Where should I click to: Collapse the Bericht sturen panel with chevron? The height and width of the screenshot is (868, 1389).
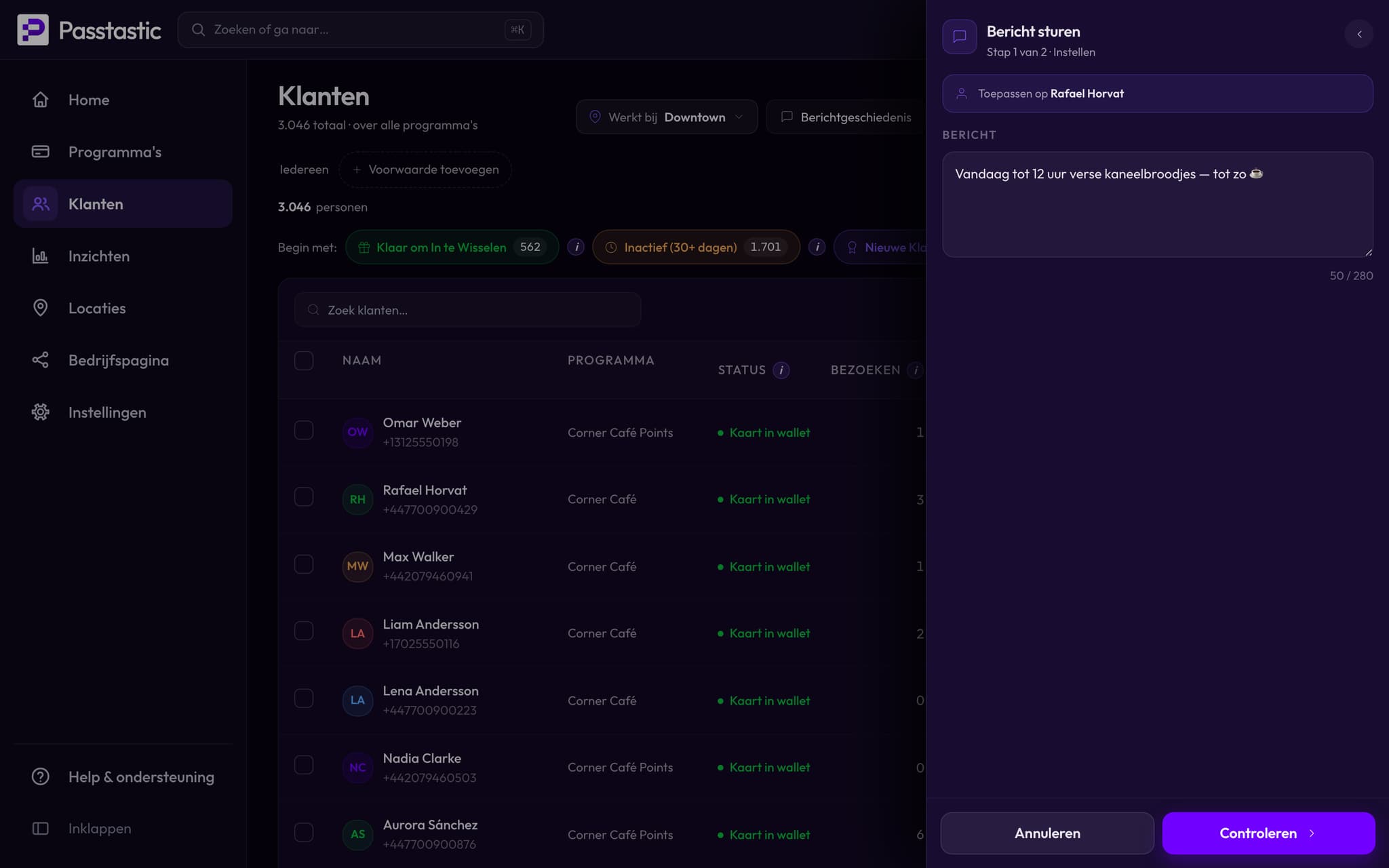point(1358,34)
